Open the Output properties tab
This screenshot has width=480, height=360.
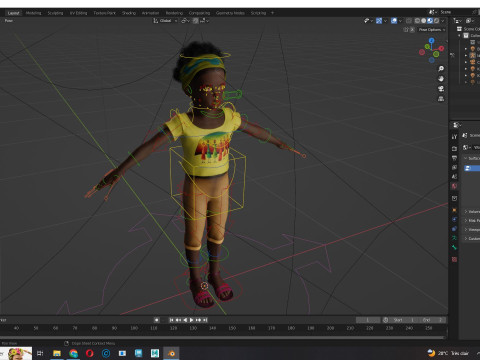coord(454,158)
